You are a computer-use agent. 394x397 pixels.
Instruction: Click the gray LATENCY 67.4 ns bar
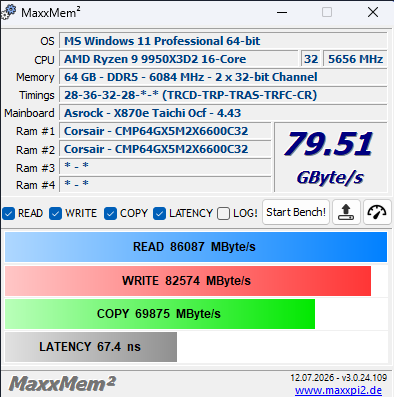pyautogui.click(x=91, y=347)
